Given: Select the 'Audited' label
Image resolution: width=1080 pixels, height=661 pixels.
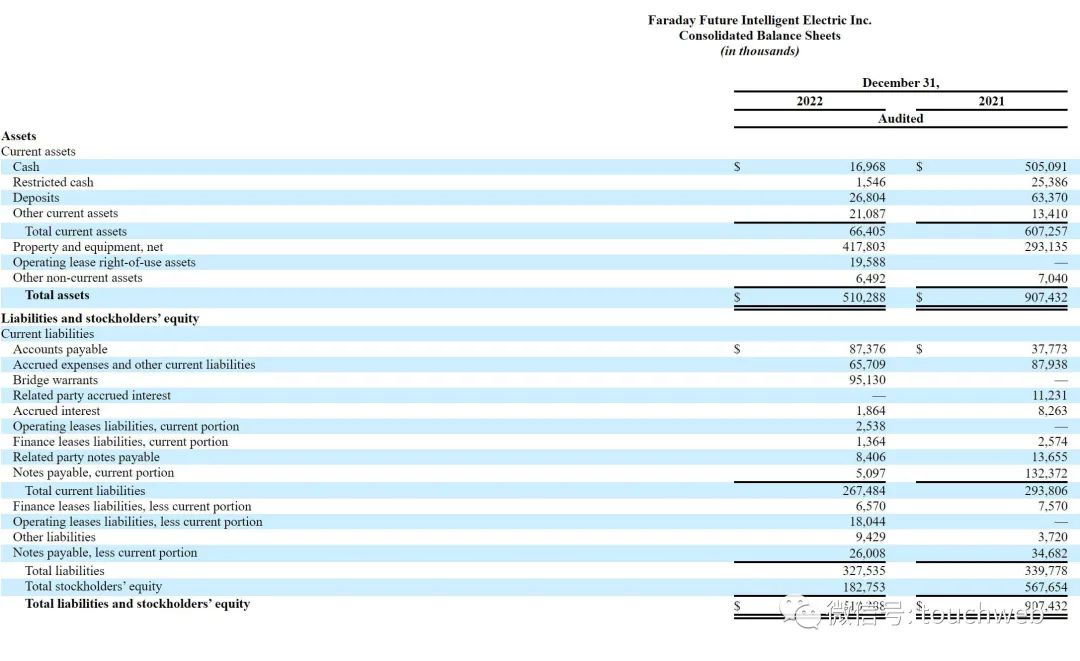Looking at the screenshot, I should (900, 118).
